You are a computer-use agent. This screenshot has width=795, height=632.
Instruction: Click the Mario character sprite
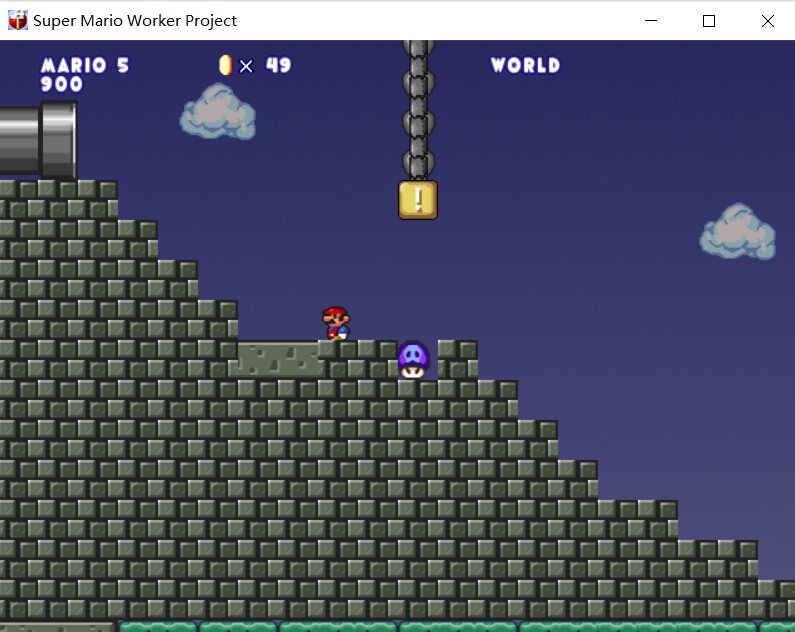336,323
